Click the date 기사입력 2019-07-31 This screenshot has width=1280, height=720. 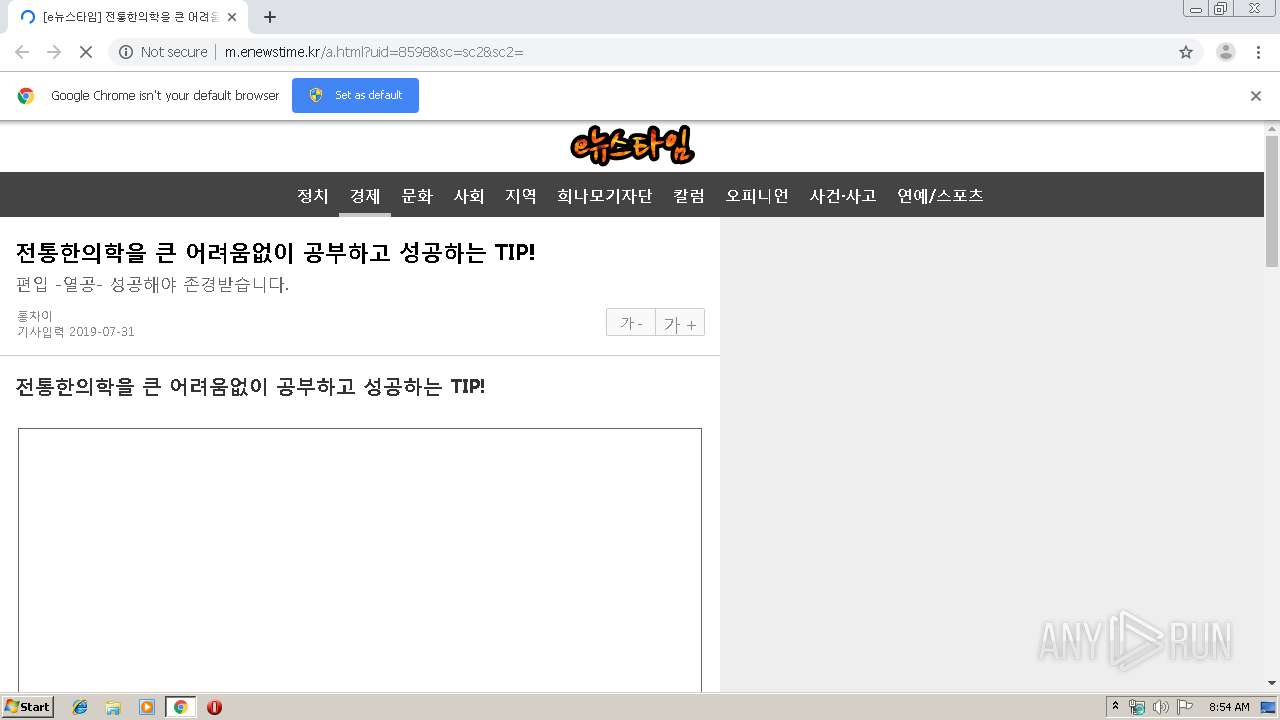pos(75,332)
